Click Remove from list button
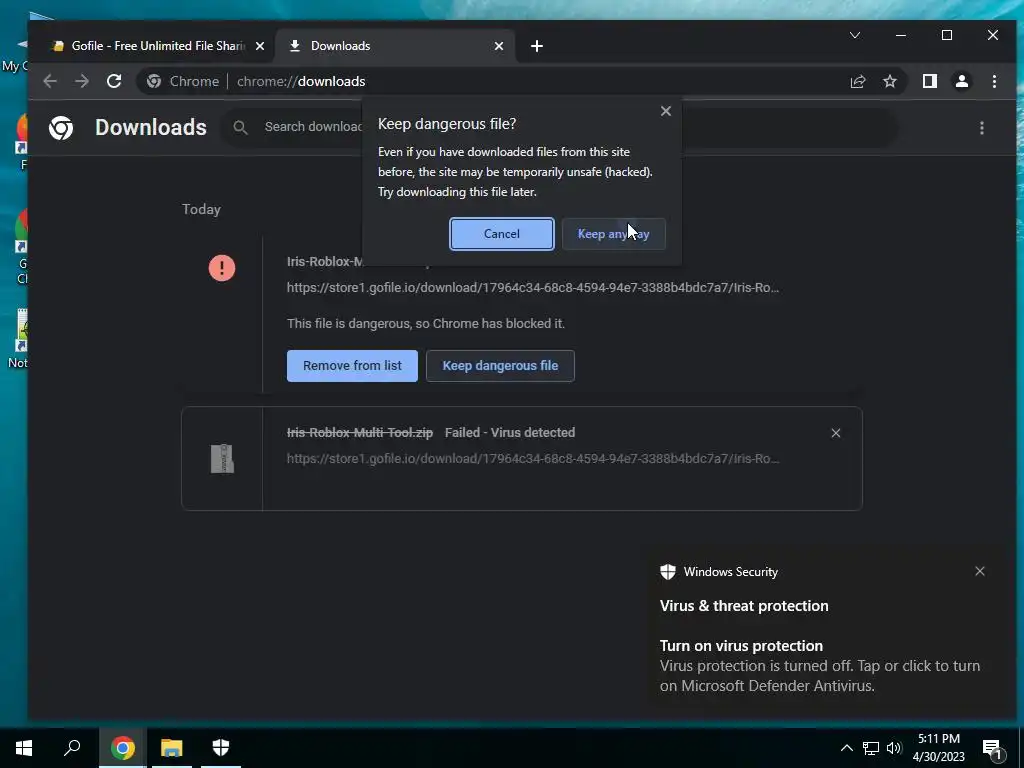The width and height of the screenshot is (1024, 768). tap(352, 366)
